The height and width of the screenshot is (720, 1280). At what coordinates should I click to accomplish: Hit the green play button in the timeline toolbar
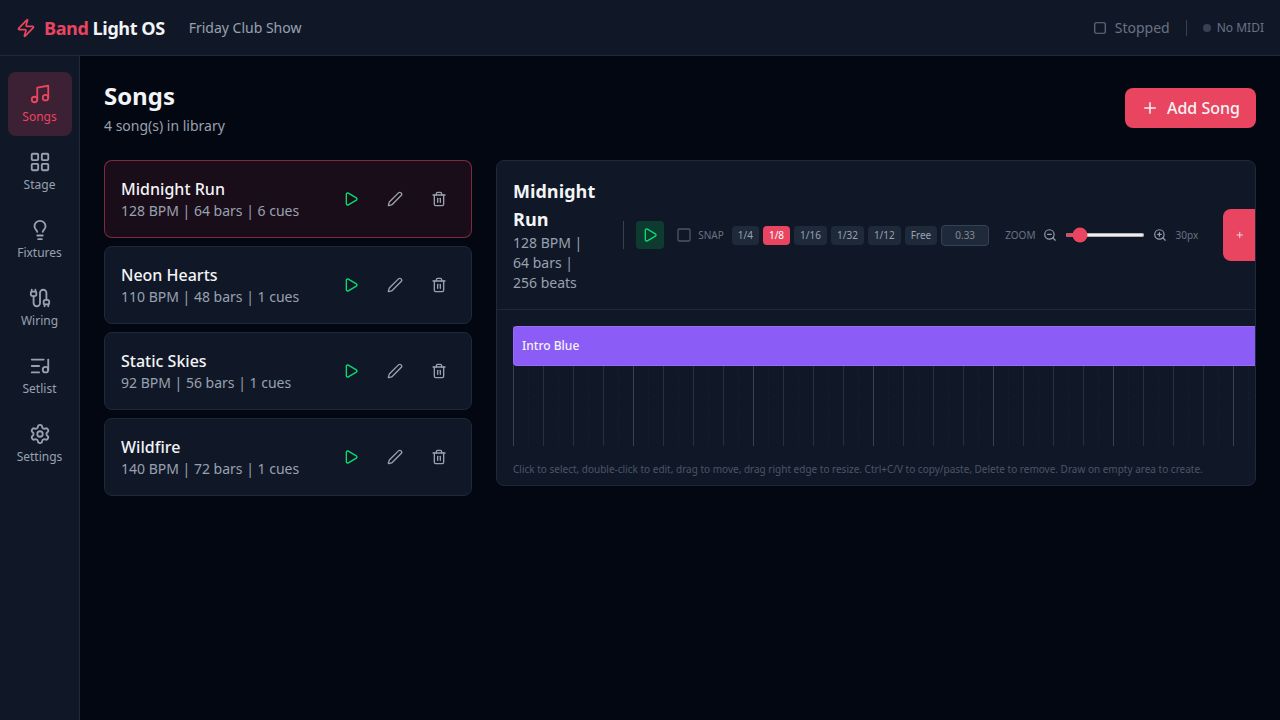pos(650,235)
